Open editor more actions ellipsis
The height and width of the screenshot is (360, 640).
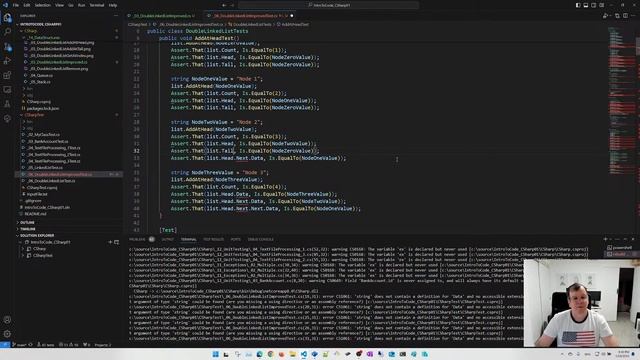(x=633, y=16)
